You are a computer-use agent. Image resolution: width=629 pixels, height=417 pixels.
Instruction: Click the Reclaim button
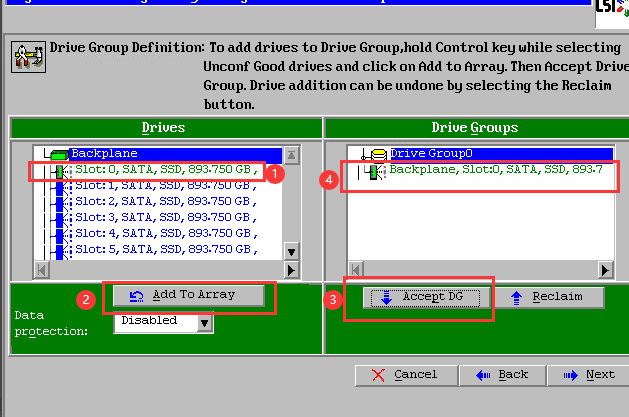click(549, 297)
